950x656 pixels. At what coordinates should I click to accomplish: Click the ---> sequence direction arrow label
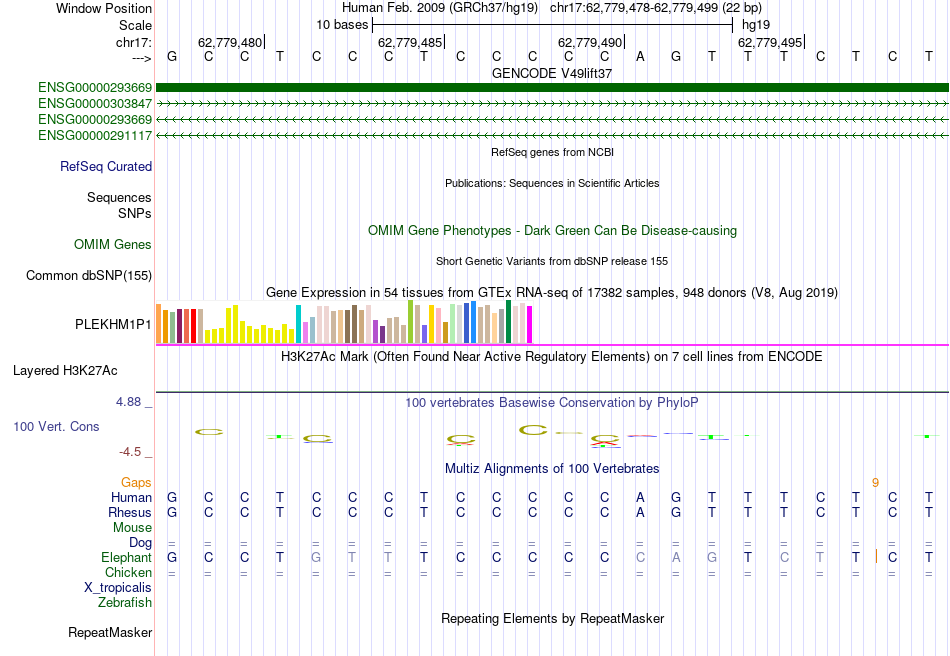click(x=141, y=58)
